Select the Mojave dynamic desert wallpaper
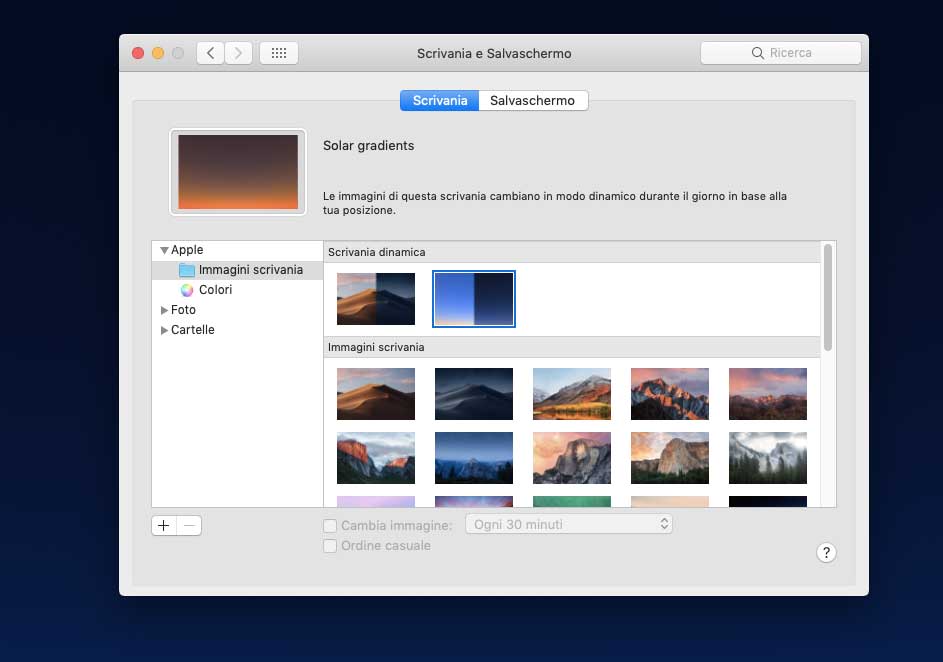The width and height of the screenshot is (943, 662). point(376,299)
